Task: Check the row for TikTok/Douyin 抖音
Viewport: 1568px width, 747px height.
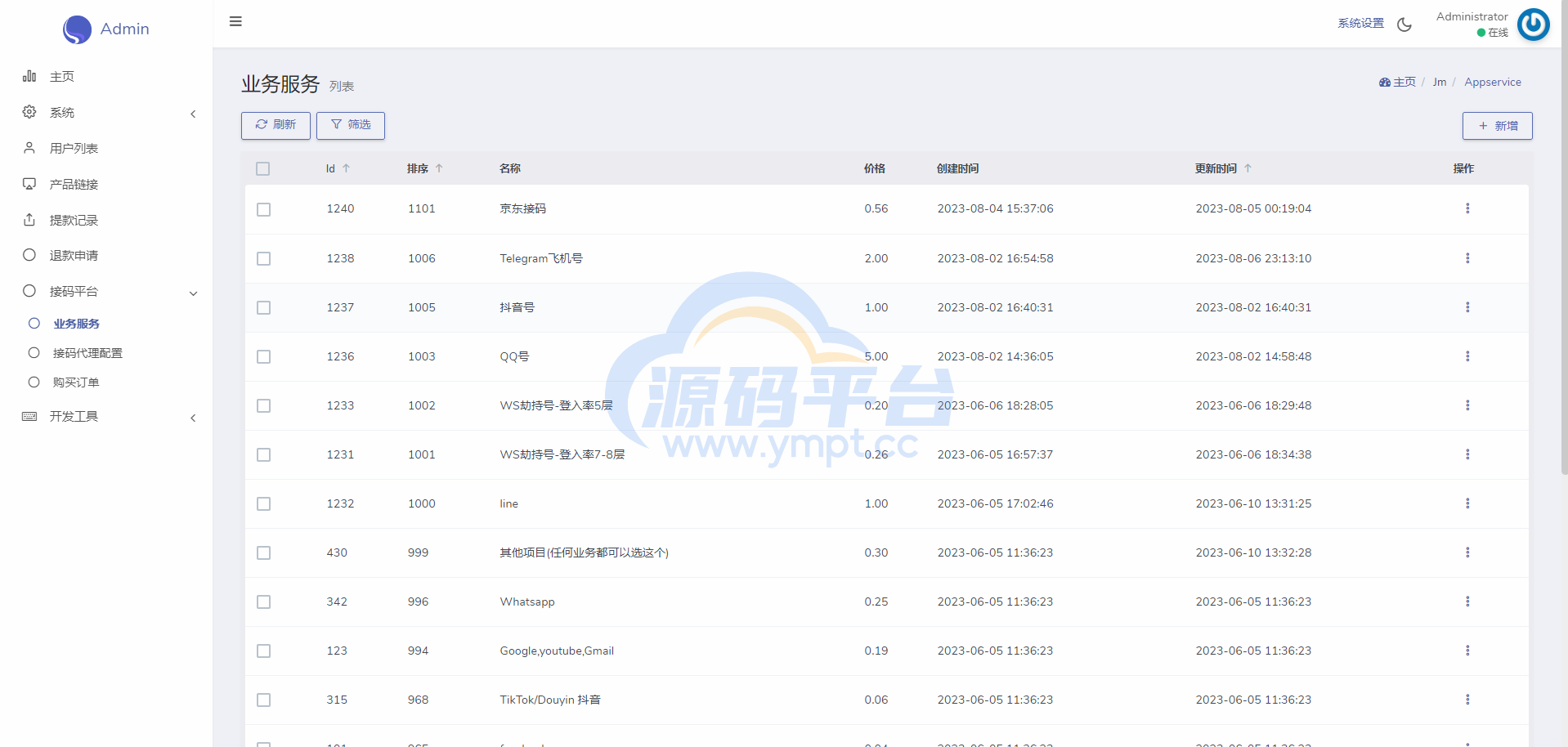Action: pos(263,700)
